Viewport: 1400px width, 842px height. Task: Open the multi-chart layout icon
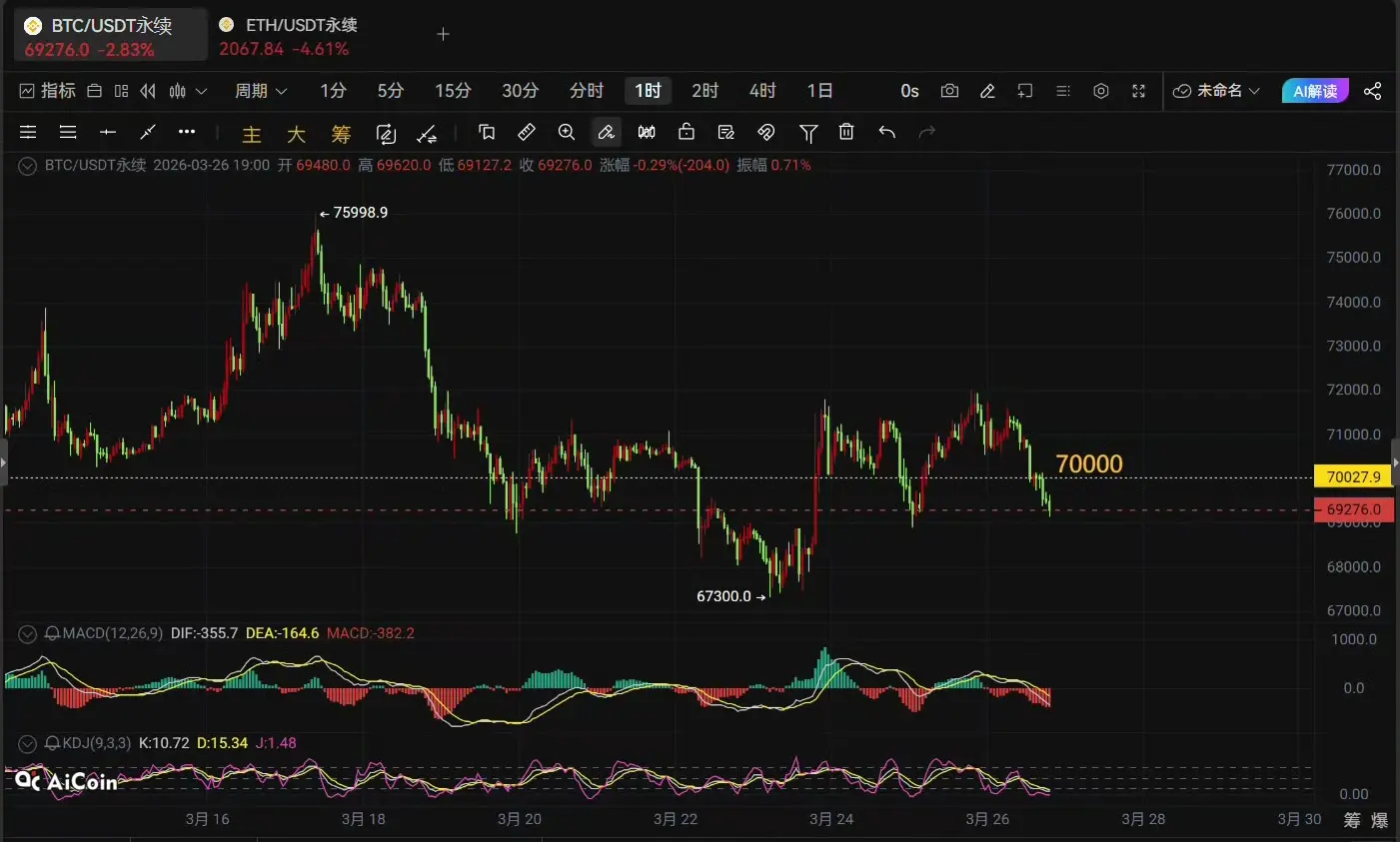pos(121,91)
